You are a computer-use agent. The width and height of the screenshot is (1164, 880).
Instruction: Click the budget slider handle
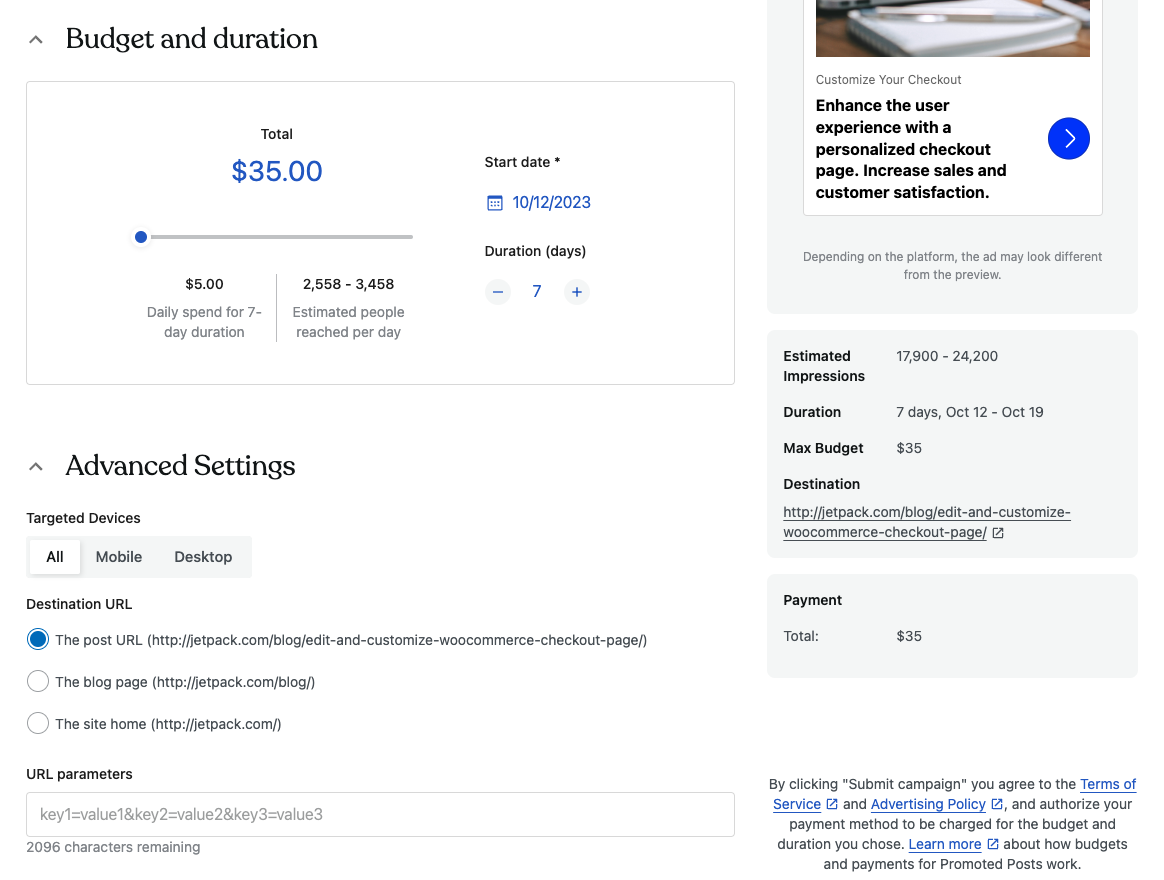(x=141, y=237)
